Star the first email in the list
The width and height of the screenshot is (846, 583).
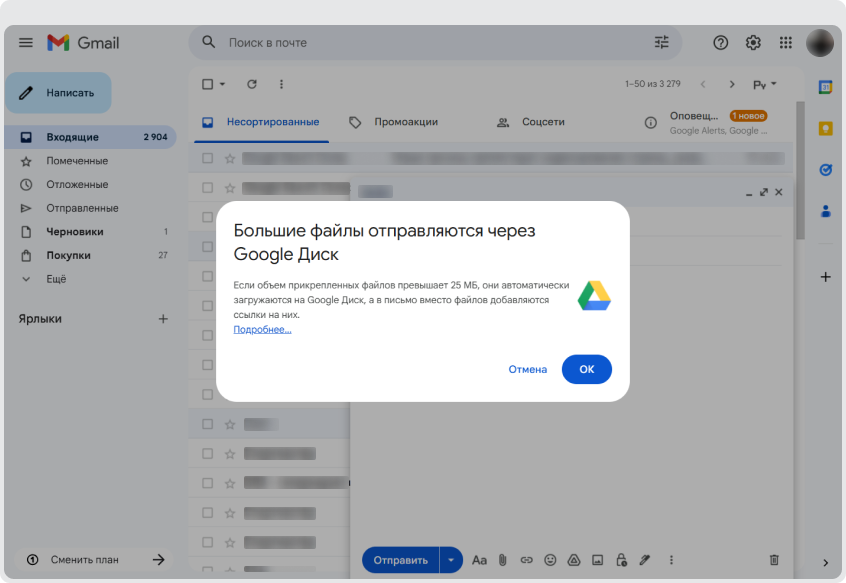coord(230,159)
